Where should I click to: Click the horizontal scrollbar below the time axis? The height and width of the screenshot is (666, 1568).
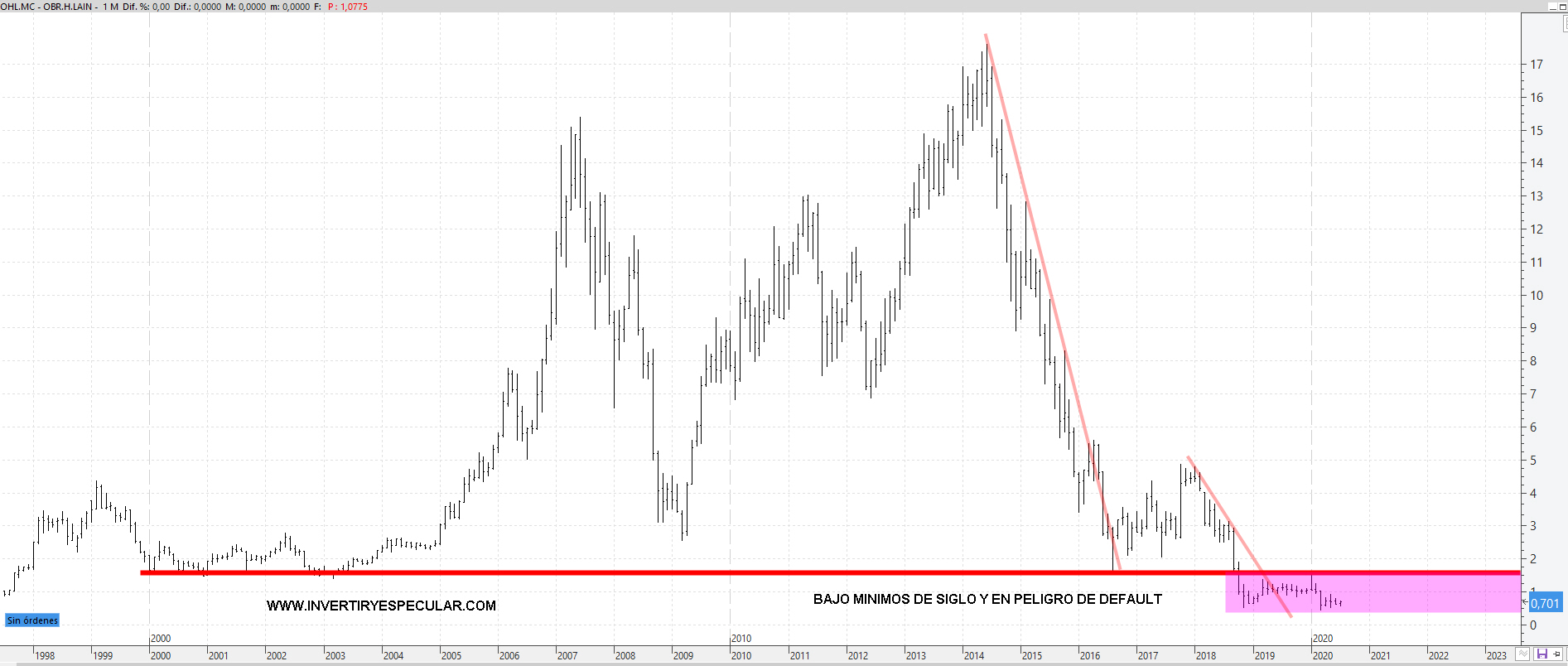coord(745,664)
